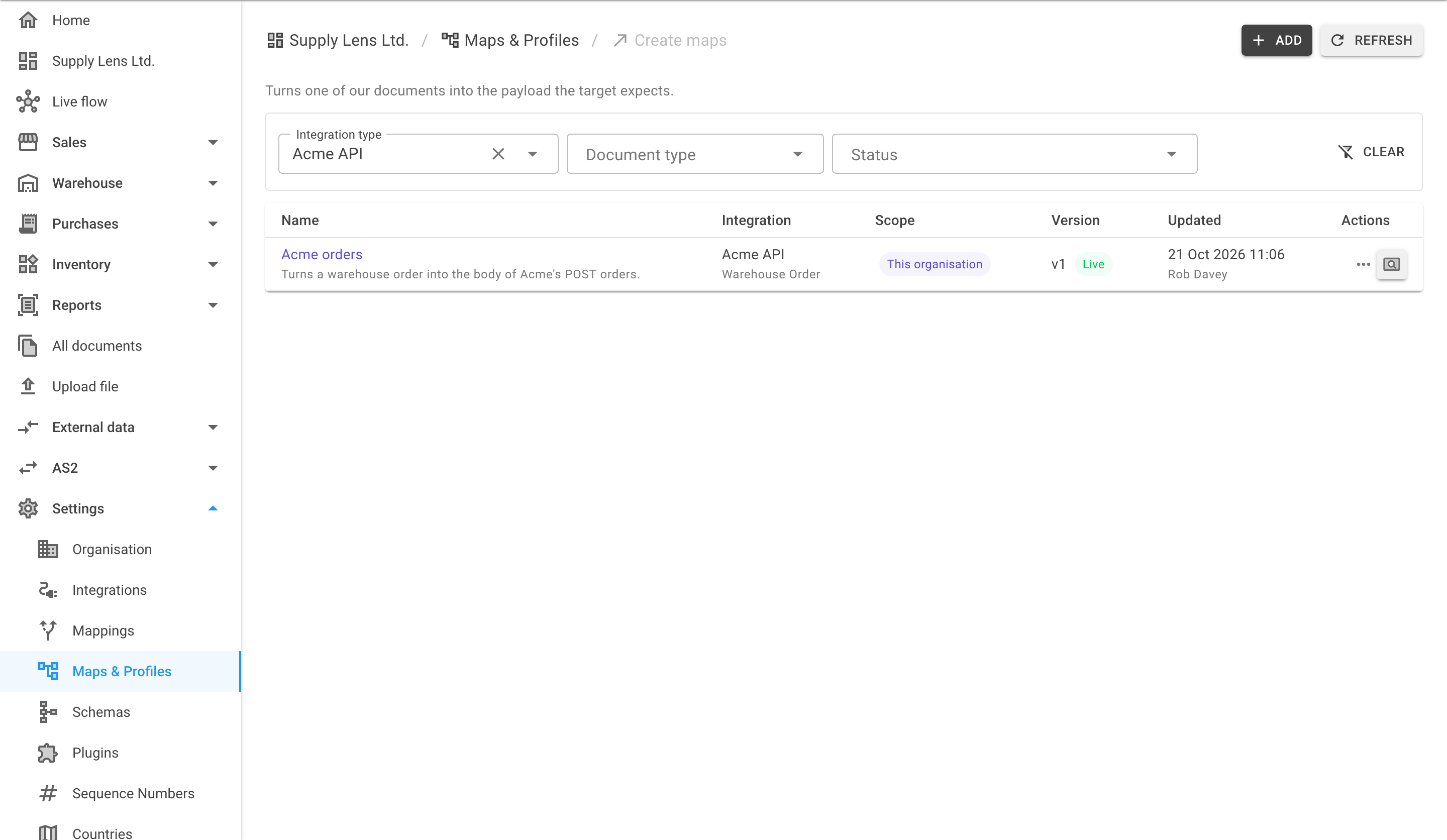The width and height of the screenshot is (1447, 840).
Task: Open the Home sidebar item
Action: pos(120,20)
